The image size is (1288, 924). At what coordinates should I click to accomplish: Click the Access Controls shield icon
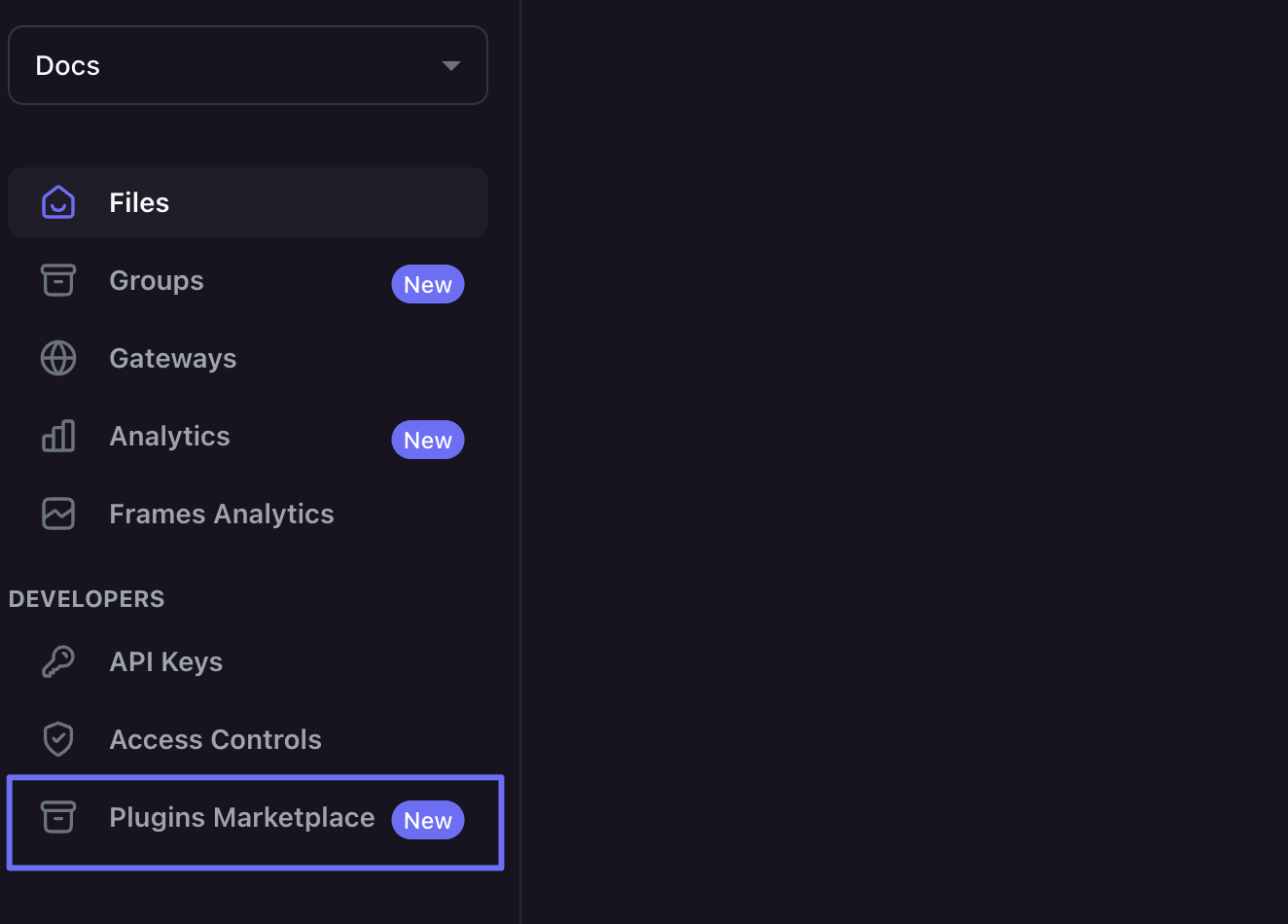point(58,739)
